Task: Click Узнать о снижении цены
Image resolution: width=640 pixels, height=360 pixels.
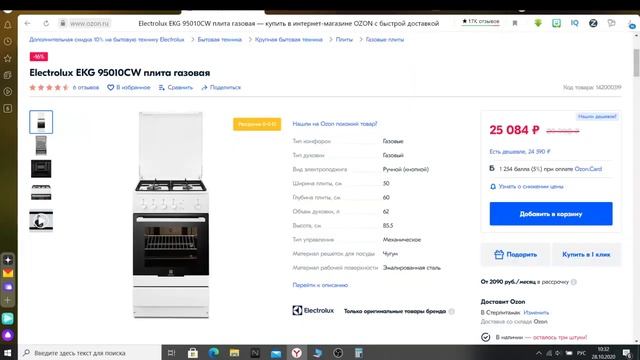Action: [527, 187]
